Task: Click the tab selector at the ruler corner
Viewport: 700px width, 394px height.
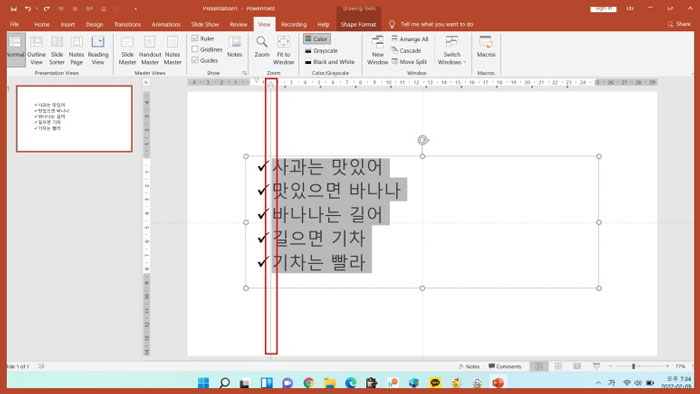Action: click(146, 82)
